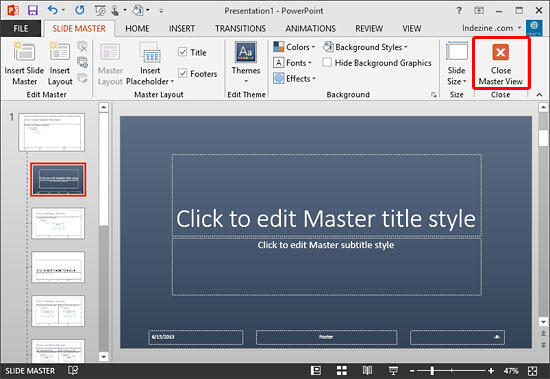The image size is (550, 379).
Task: Click Previous Slide double arrow button
Action: (543, 333)
